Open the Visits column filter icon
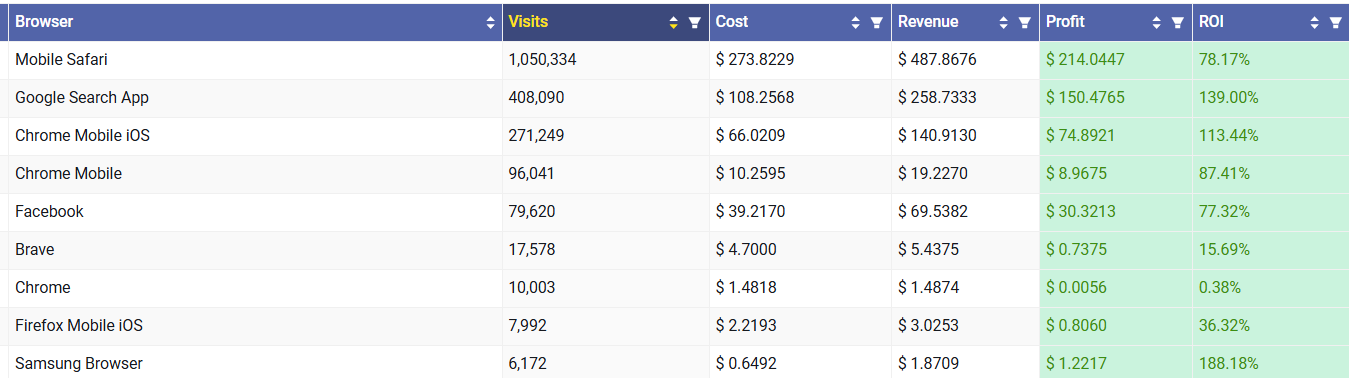Screen dimensions: 1349x378 pos(695,22)
